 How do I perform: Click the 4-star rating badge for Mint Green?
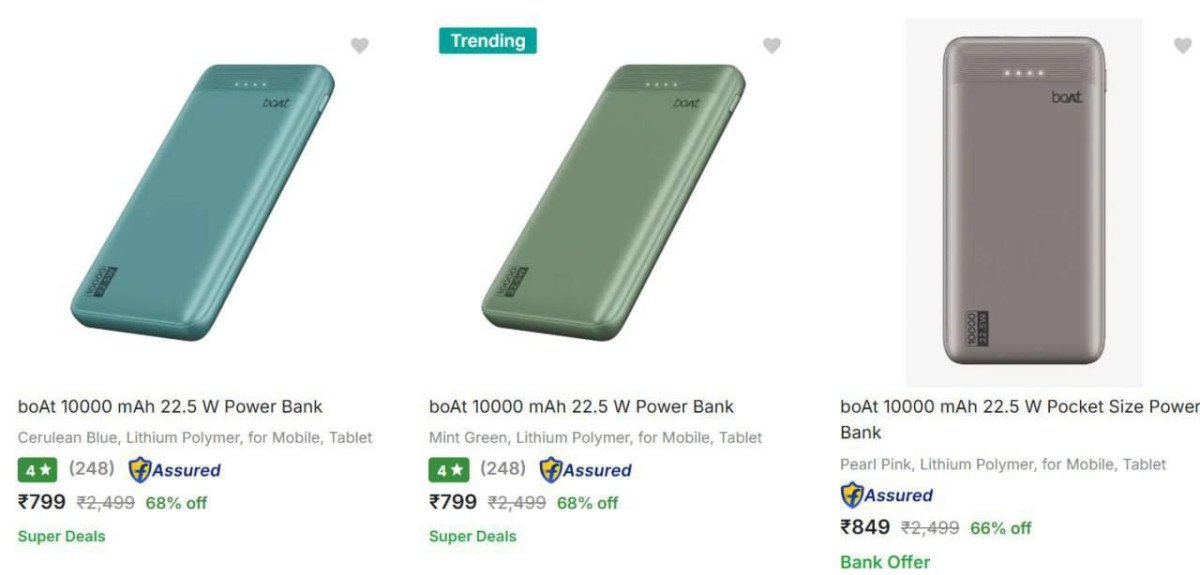tap(449, 469)
